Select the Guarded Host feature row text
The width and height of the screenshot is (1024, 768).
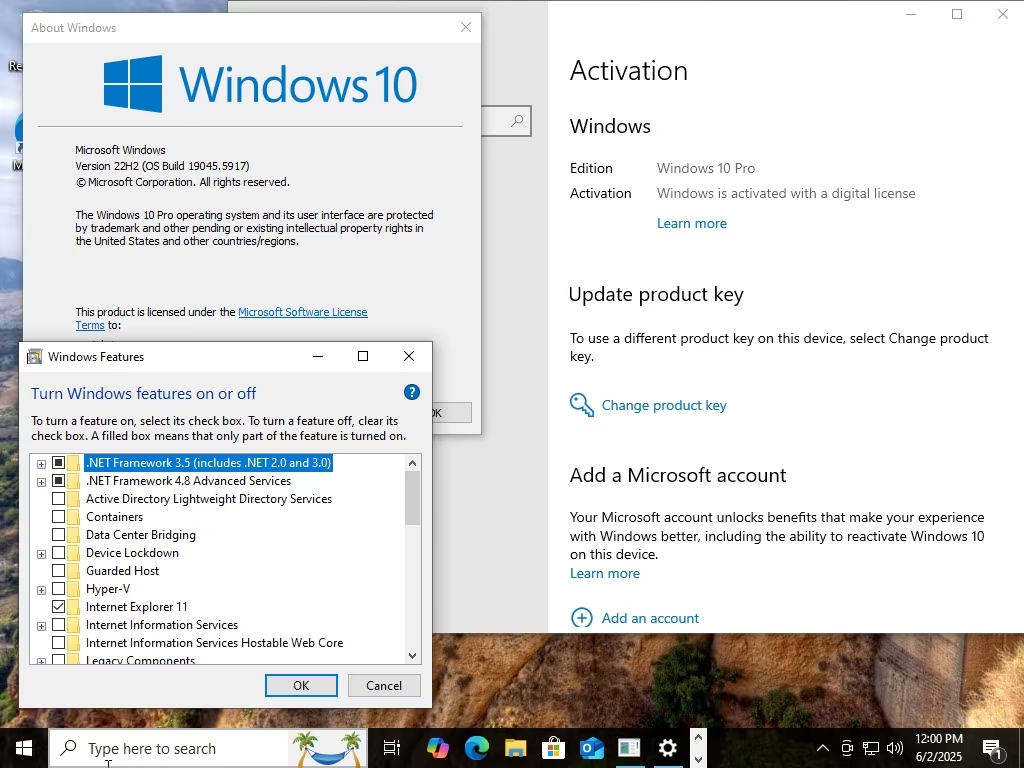pyautogui.click(x=122, y=571)
